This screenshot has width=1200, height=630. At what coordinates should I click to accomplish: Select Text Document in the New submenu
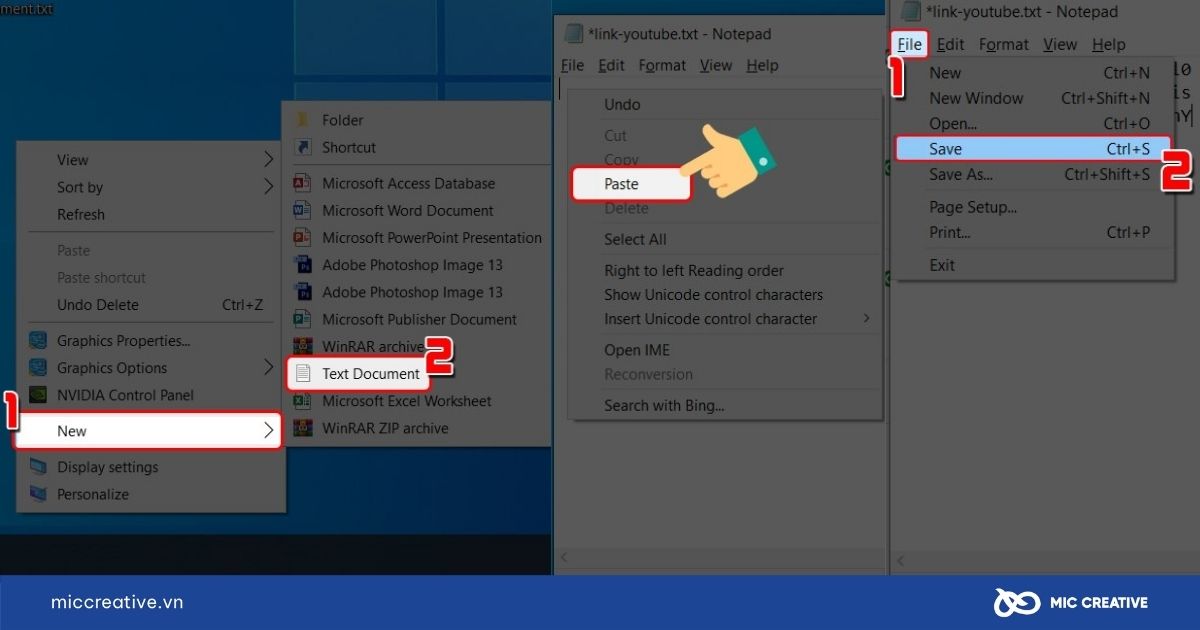click(x=370, y=373)
